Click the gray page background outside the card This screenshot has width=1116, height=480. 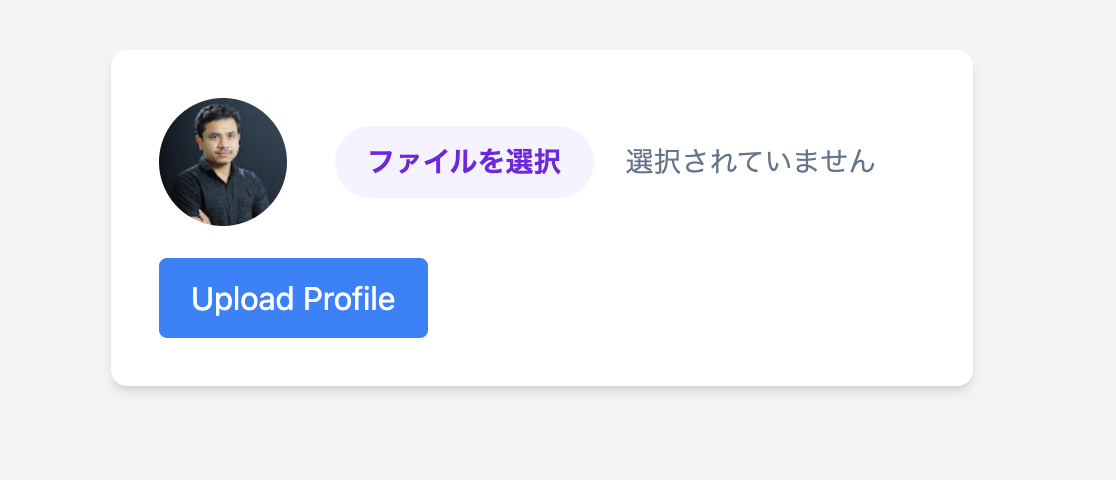[x=1040, y=430]
